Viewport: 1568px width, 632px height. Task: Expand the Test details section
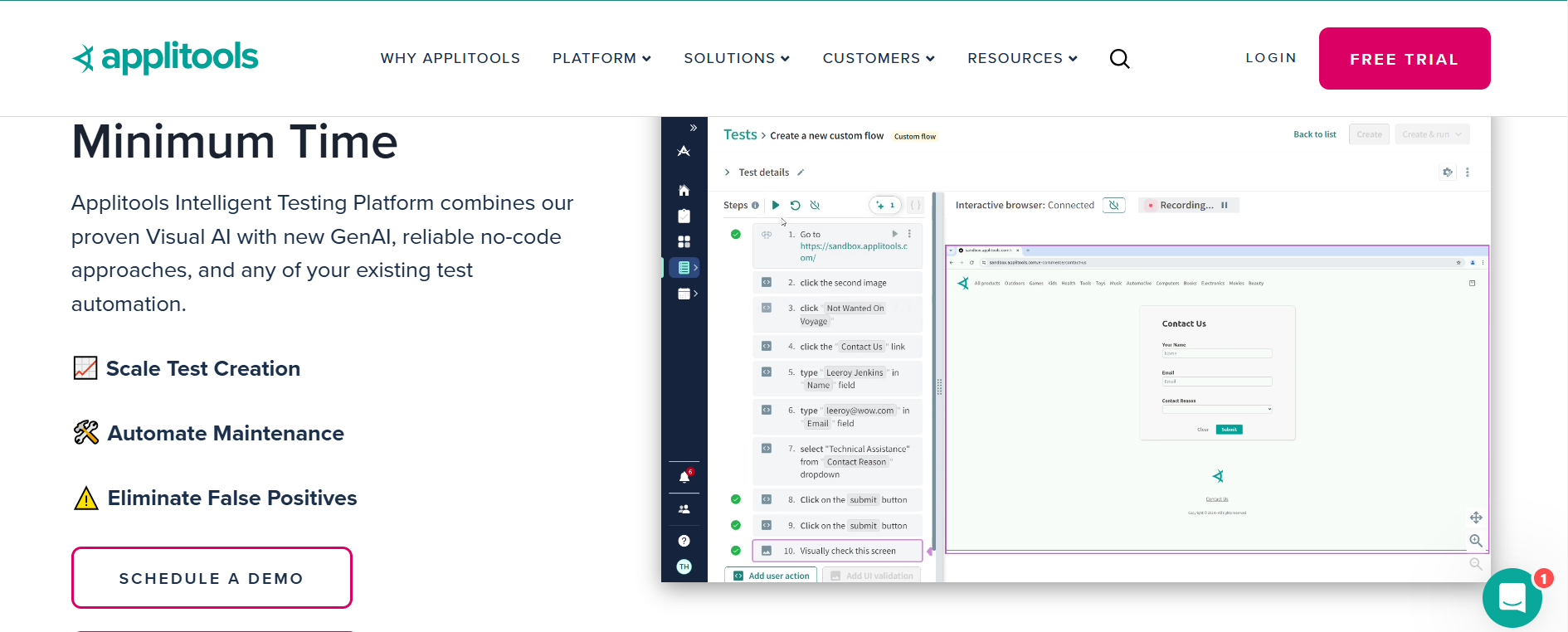click(x=728, y=173)
